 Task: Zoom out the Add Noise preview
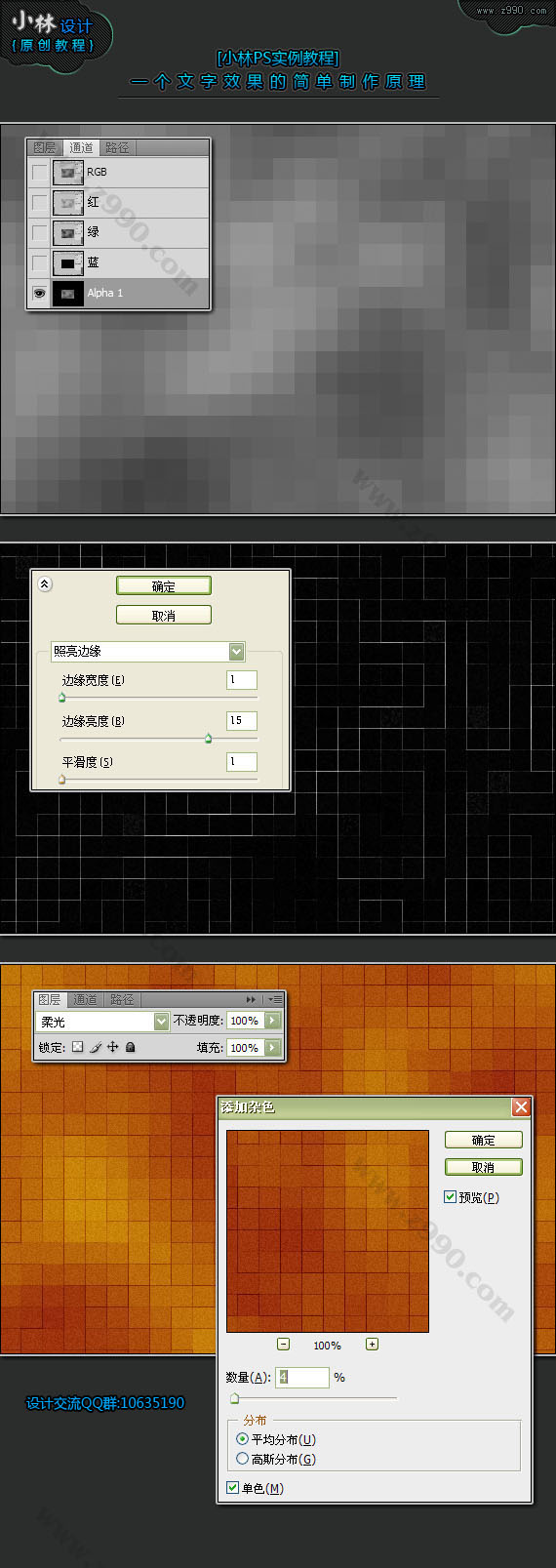point(283,1344)
